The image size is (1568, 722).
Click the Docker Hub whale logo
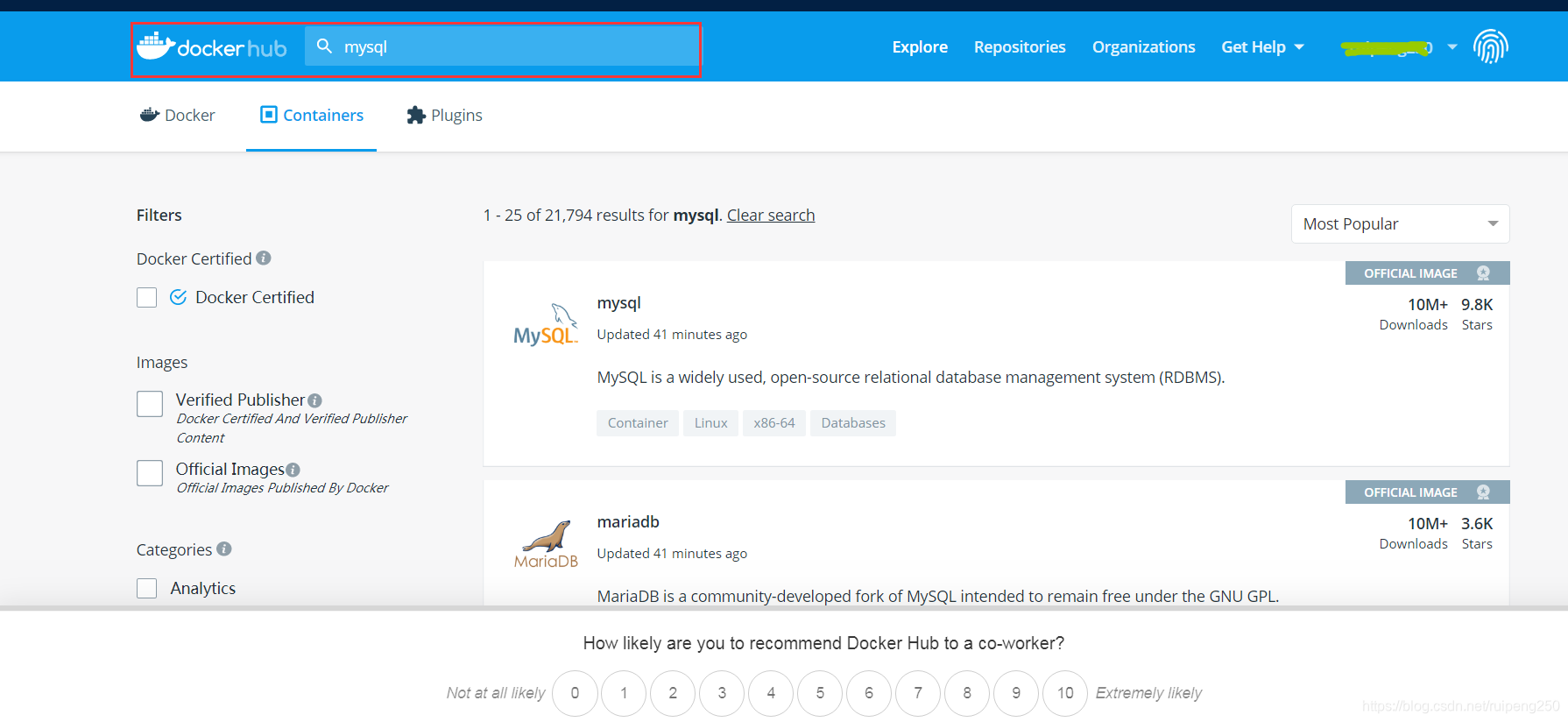(x=212, y=46)
